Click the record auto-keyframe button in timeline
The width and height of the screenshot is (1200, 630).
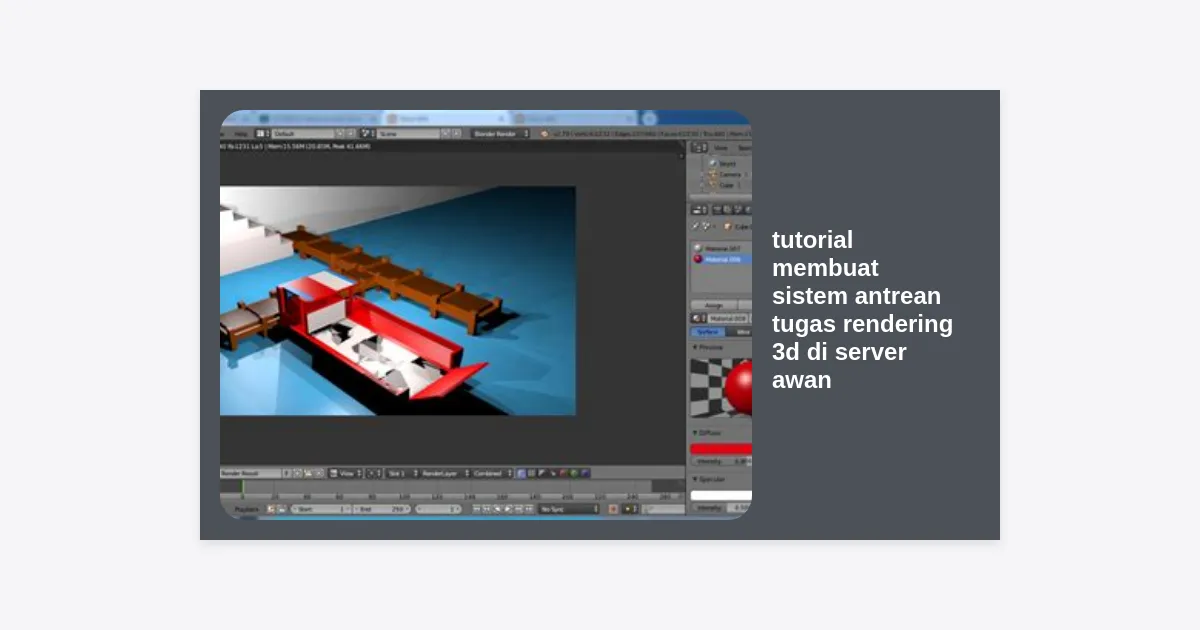(613, 509)
